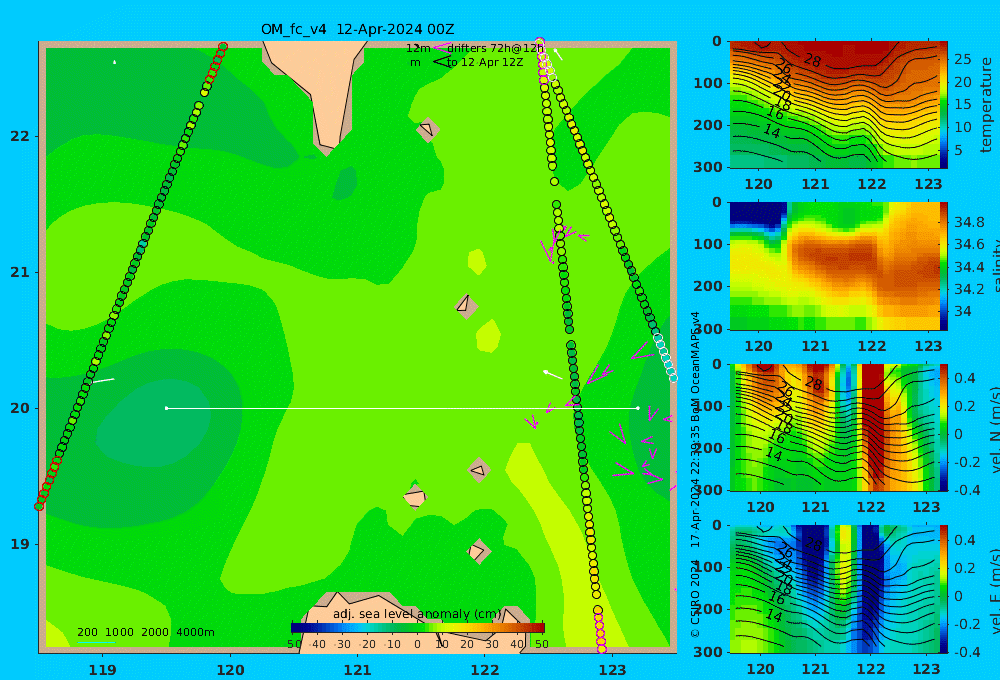
Task: Click the northward velocity section plot
Action: click(x=834, y=427)
